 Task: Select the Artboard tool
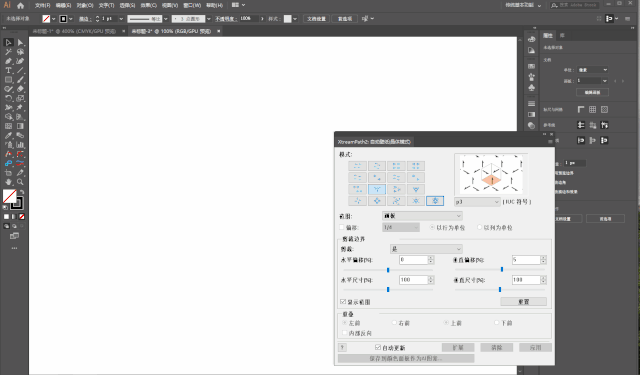click(8, 173)
